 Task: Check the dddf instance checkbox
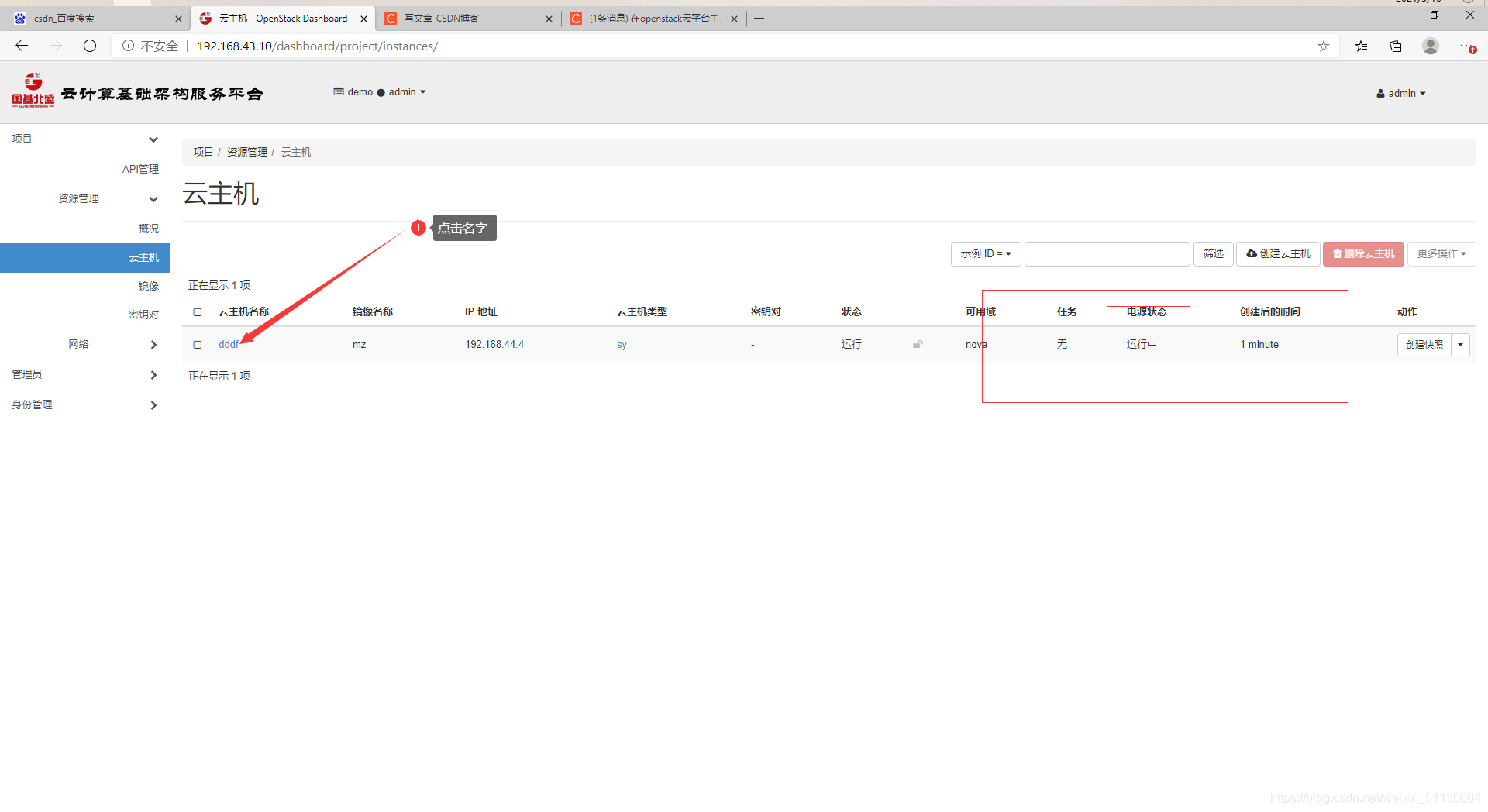pyautogui.click(x=198, y=345)
